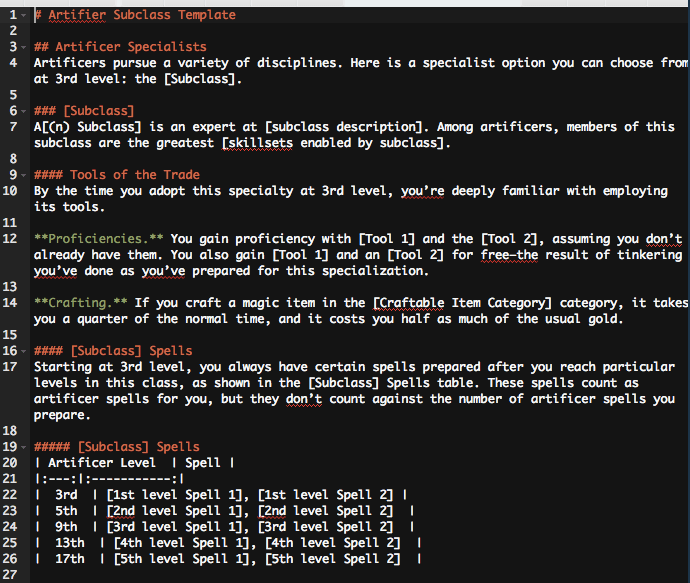The image size is (690, 583).
Task: Collapse the Tools of the Trade fold arrow
Action: [22, 174]
